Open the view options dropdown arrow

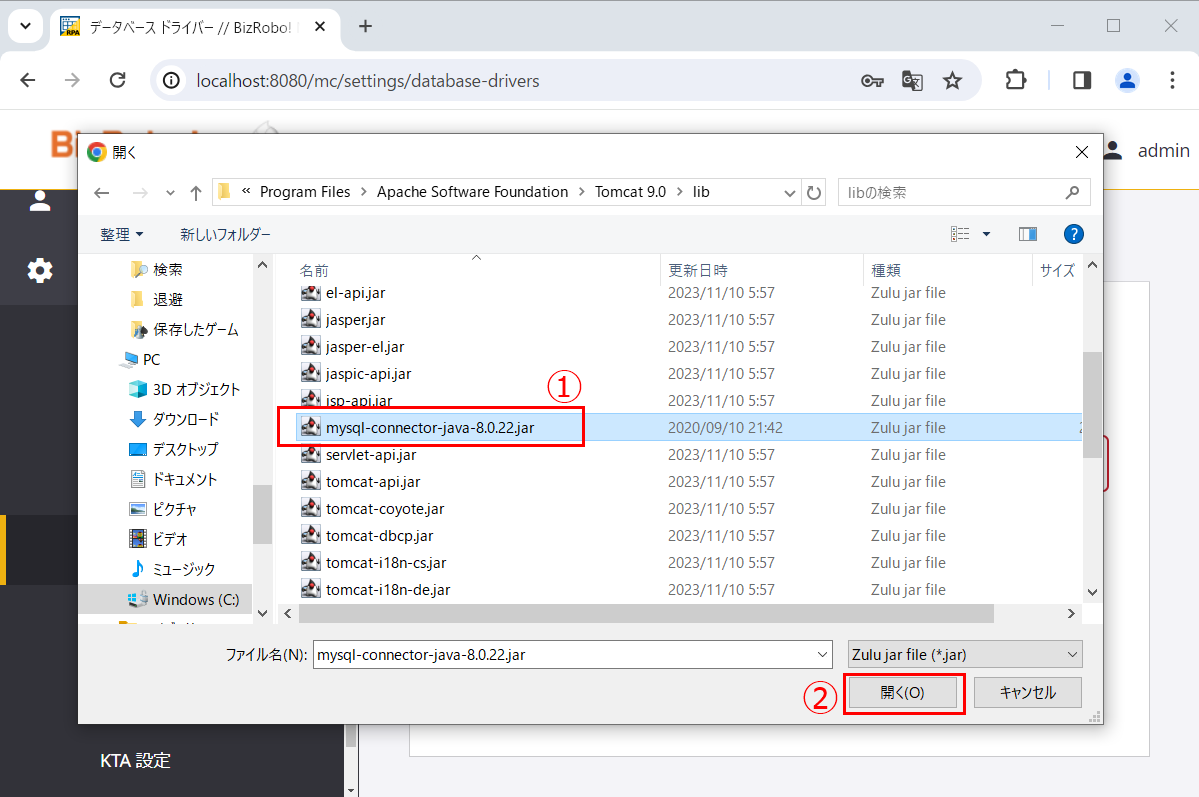pos(986,234)
